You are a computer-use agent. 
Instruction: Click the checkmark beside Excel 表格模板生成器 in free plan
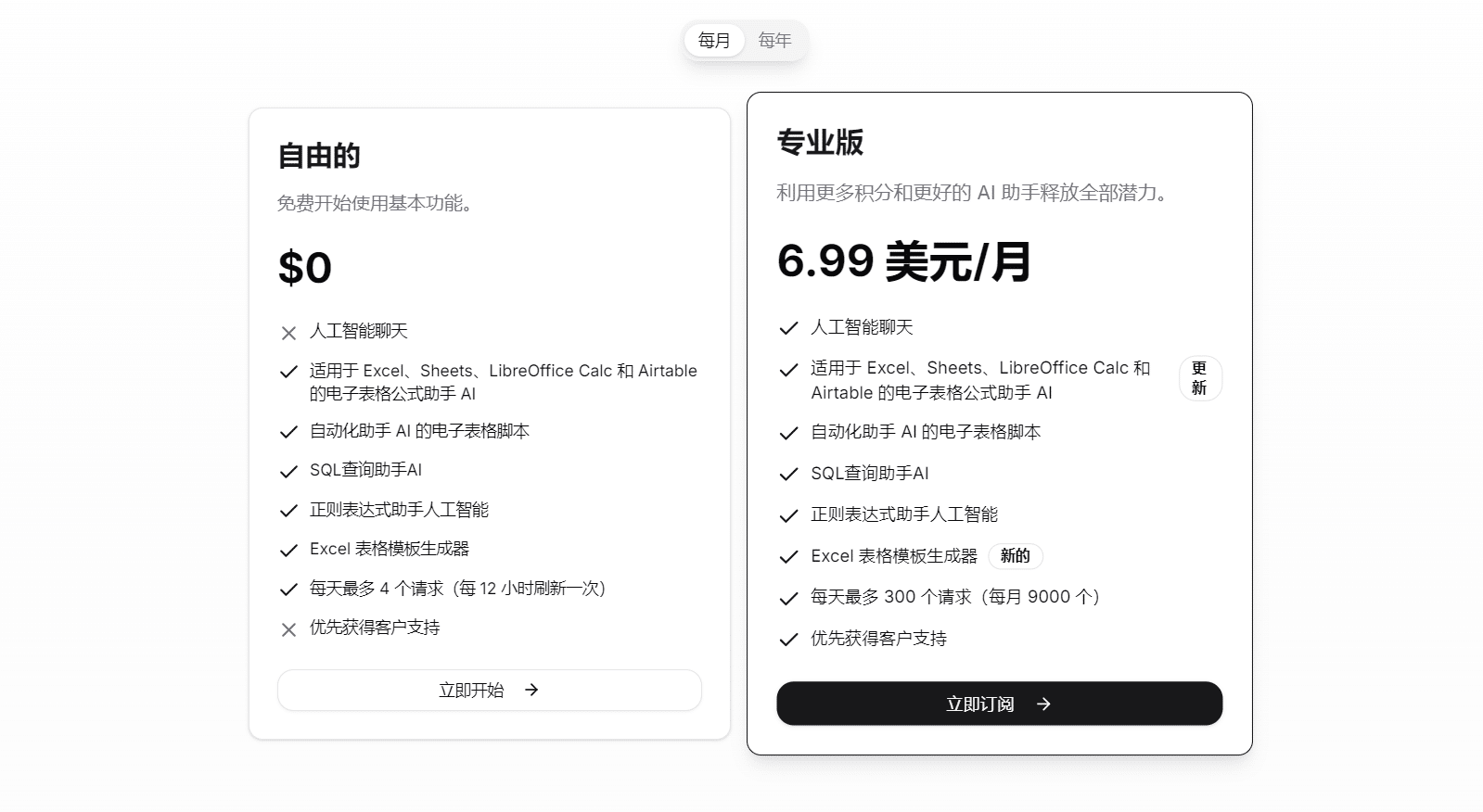coord(288,549)
